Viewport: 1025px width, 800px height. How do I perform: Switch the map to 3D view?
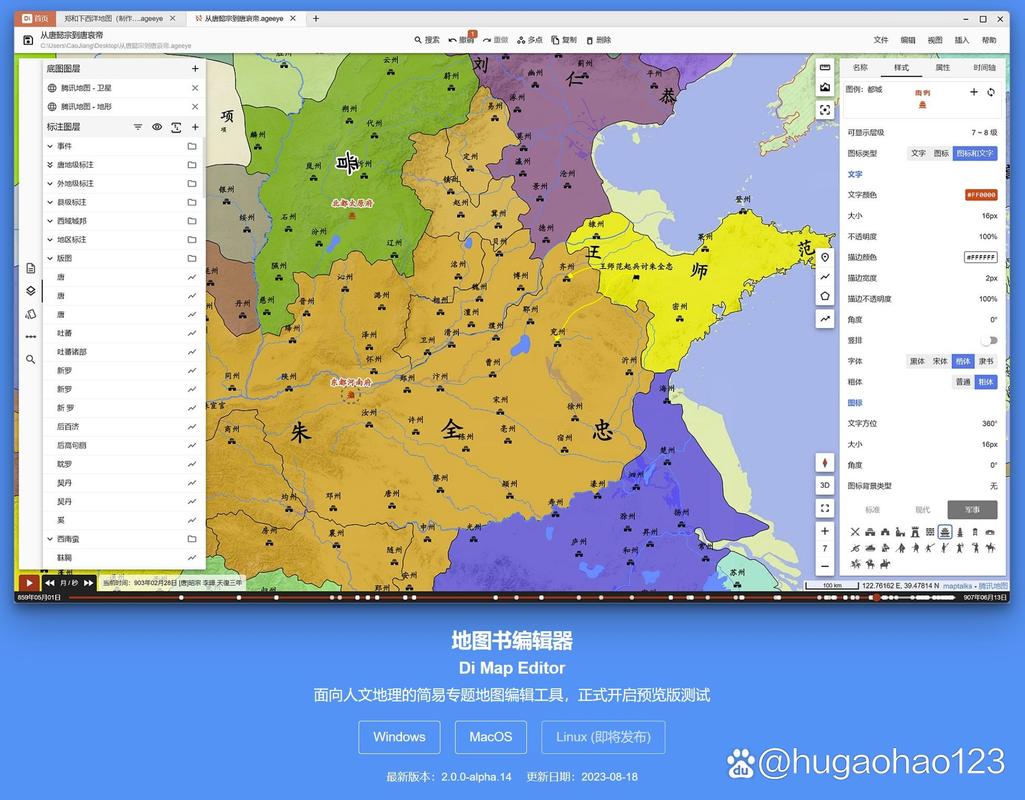click(825, 485)
